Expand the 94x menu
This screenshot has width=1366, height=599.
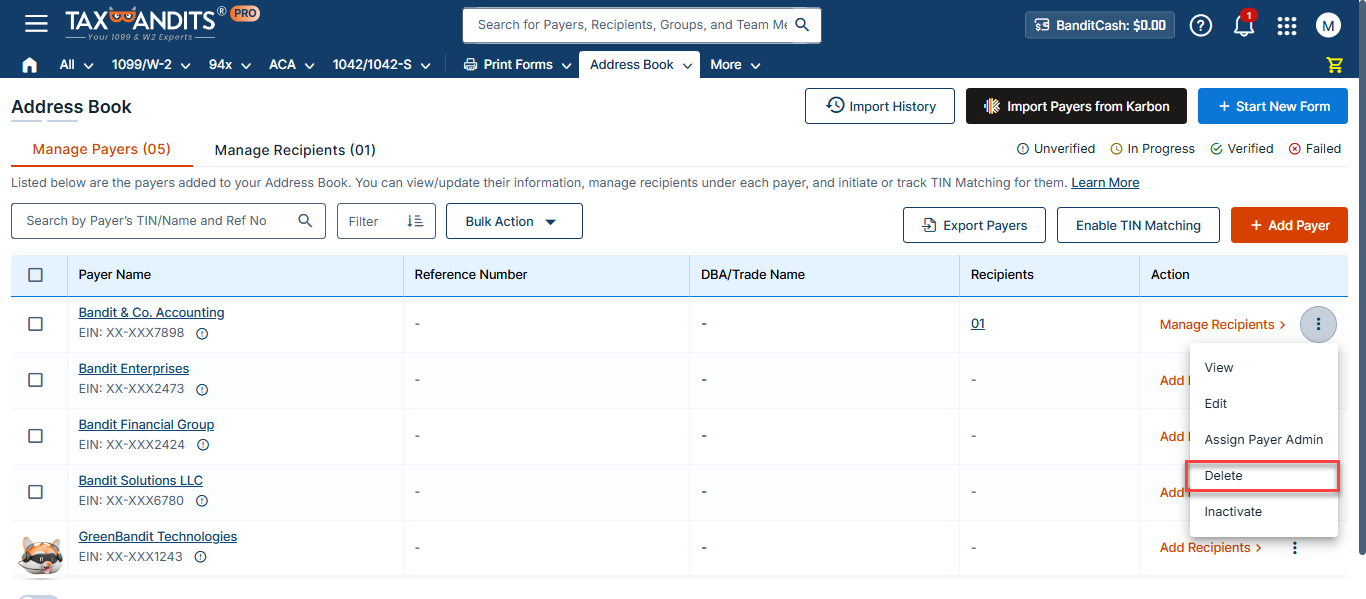point(231,65)
